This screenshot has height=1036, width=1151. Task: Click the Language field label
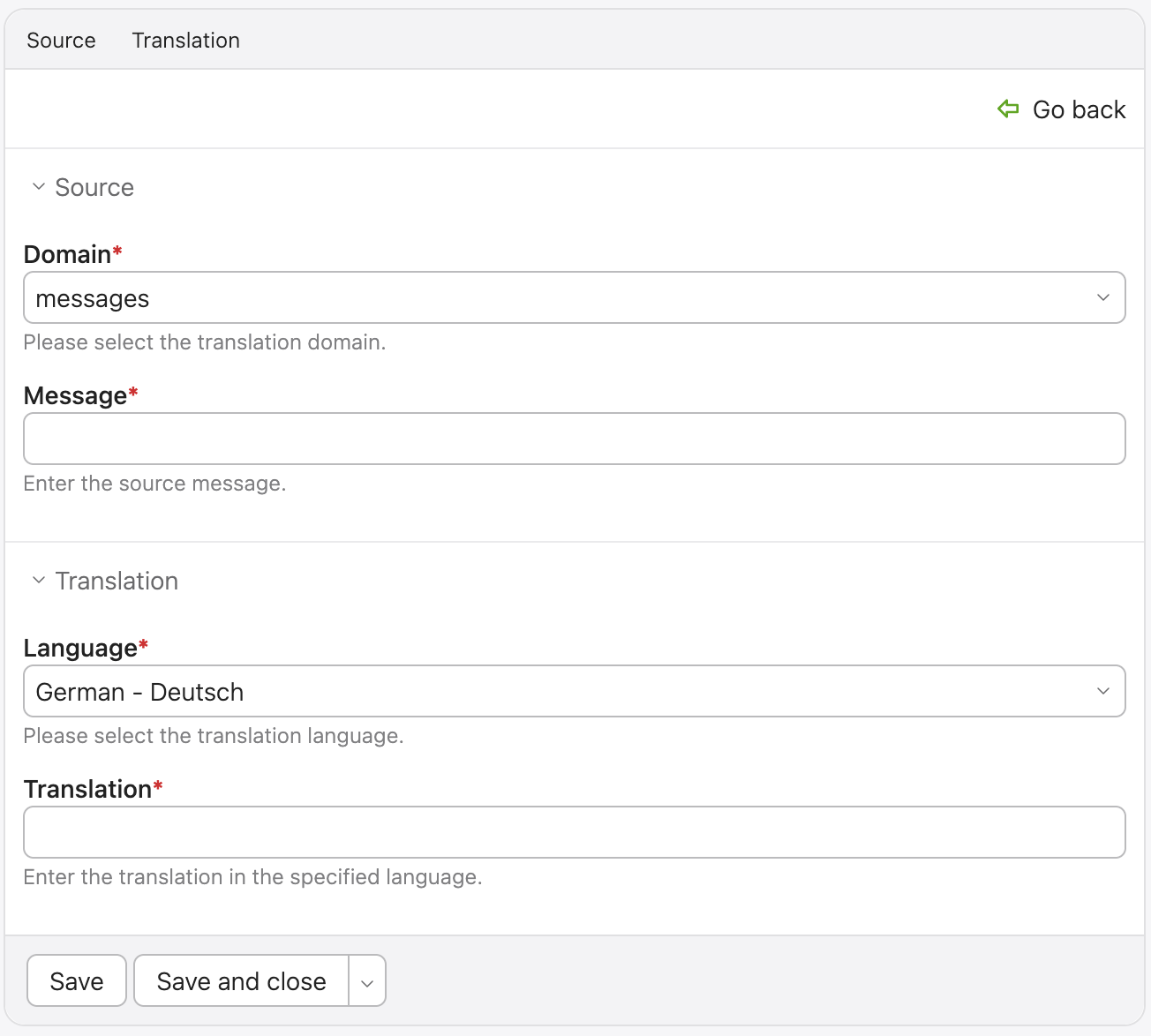80,648
